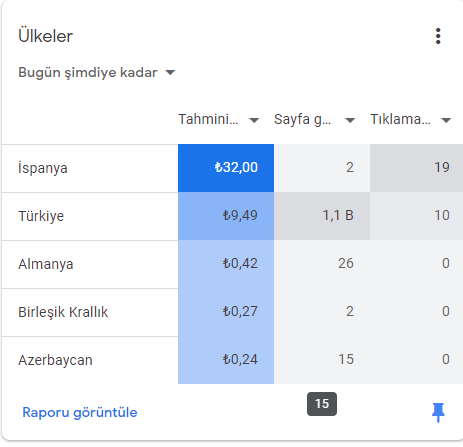Select the Birleşik Krallık row label

tap(63, 312)
